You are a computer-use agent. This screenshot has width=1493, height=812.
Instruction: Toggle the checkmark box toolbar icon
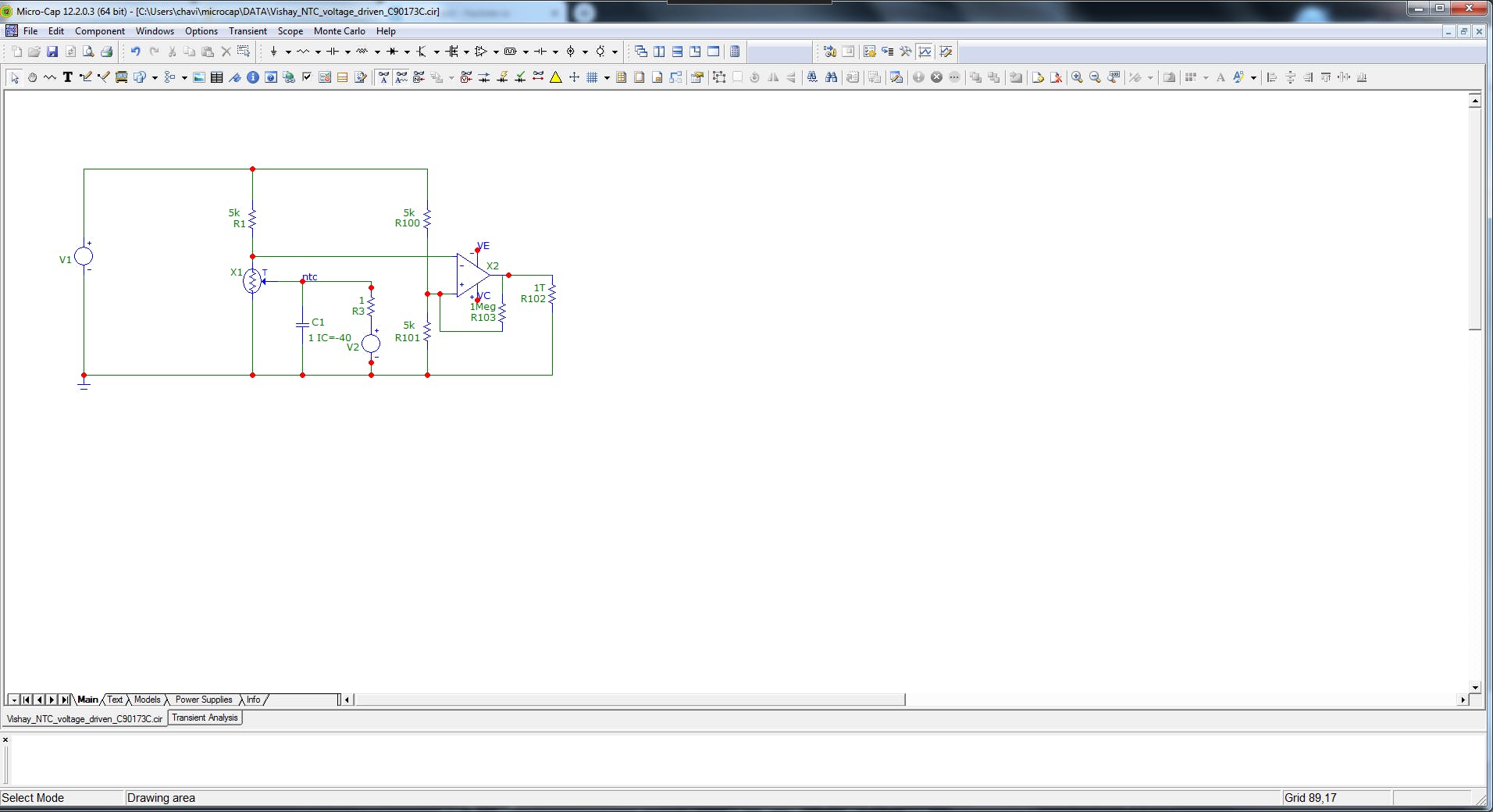(x=307, y=77)
